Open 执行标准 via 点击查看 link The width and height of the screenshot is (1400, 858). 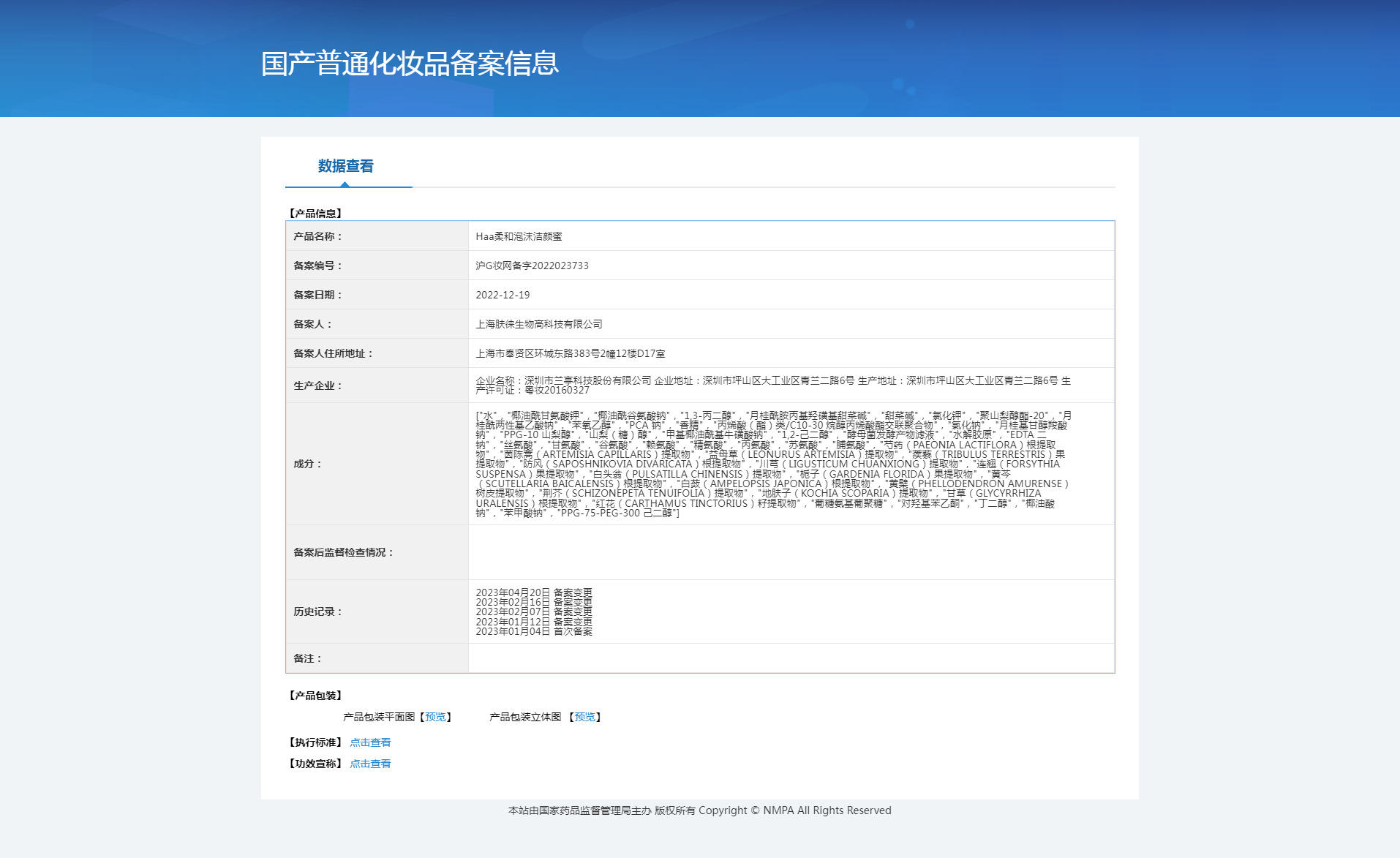pyautogui.click(x=370, y=742)
